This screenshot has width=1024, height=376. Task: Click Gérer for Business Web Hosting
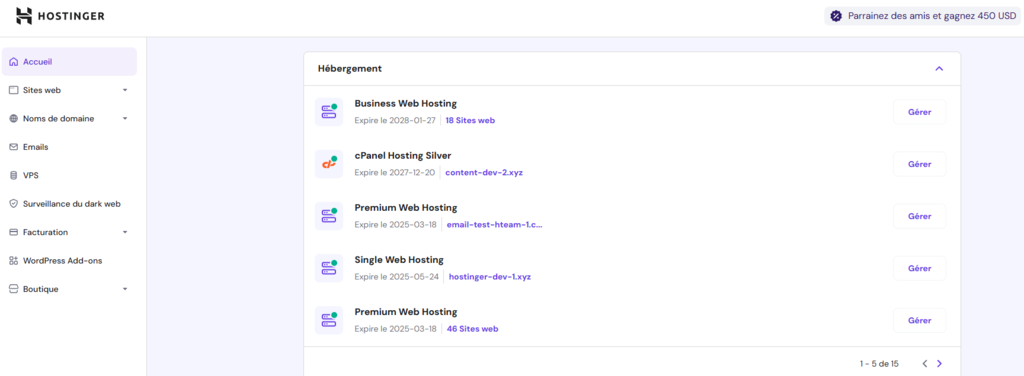click(x=920, y=112)
